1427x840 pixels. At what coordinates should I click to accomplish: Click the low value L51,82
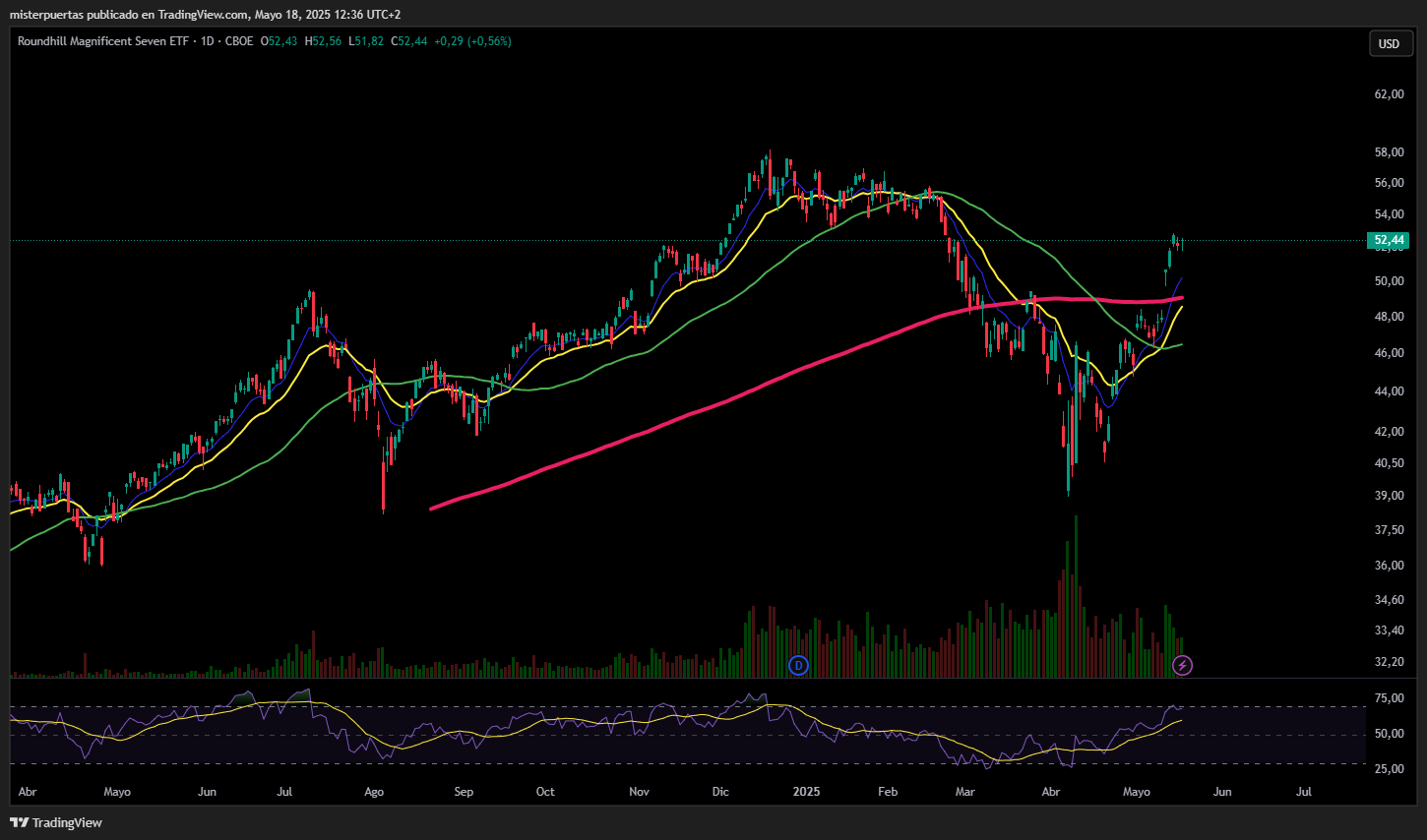point(366,41)
